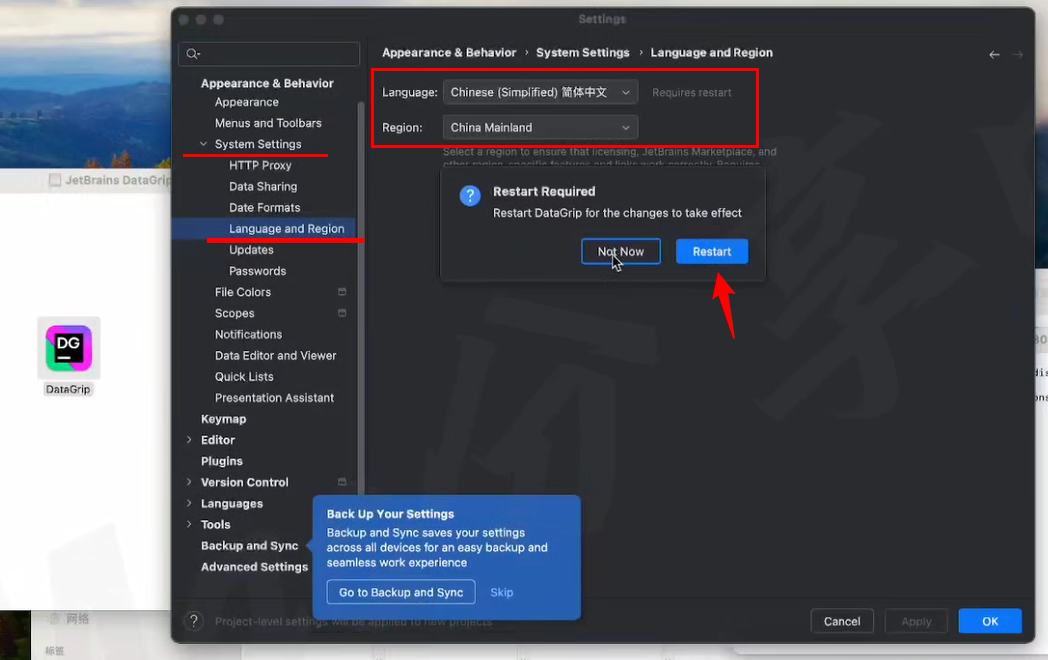The width and height of the screenshot is (1048, 660).
Task: Open the Region dropdown
Action: pyautogui.click(x=540, y=127)
